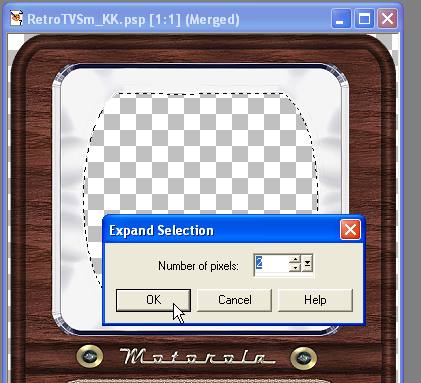Click the Expand Selection title text
The width and height of the screenshot is (421, 383).
pos(161,231)
